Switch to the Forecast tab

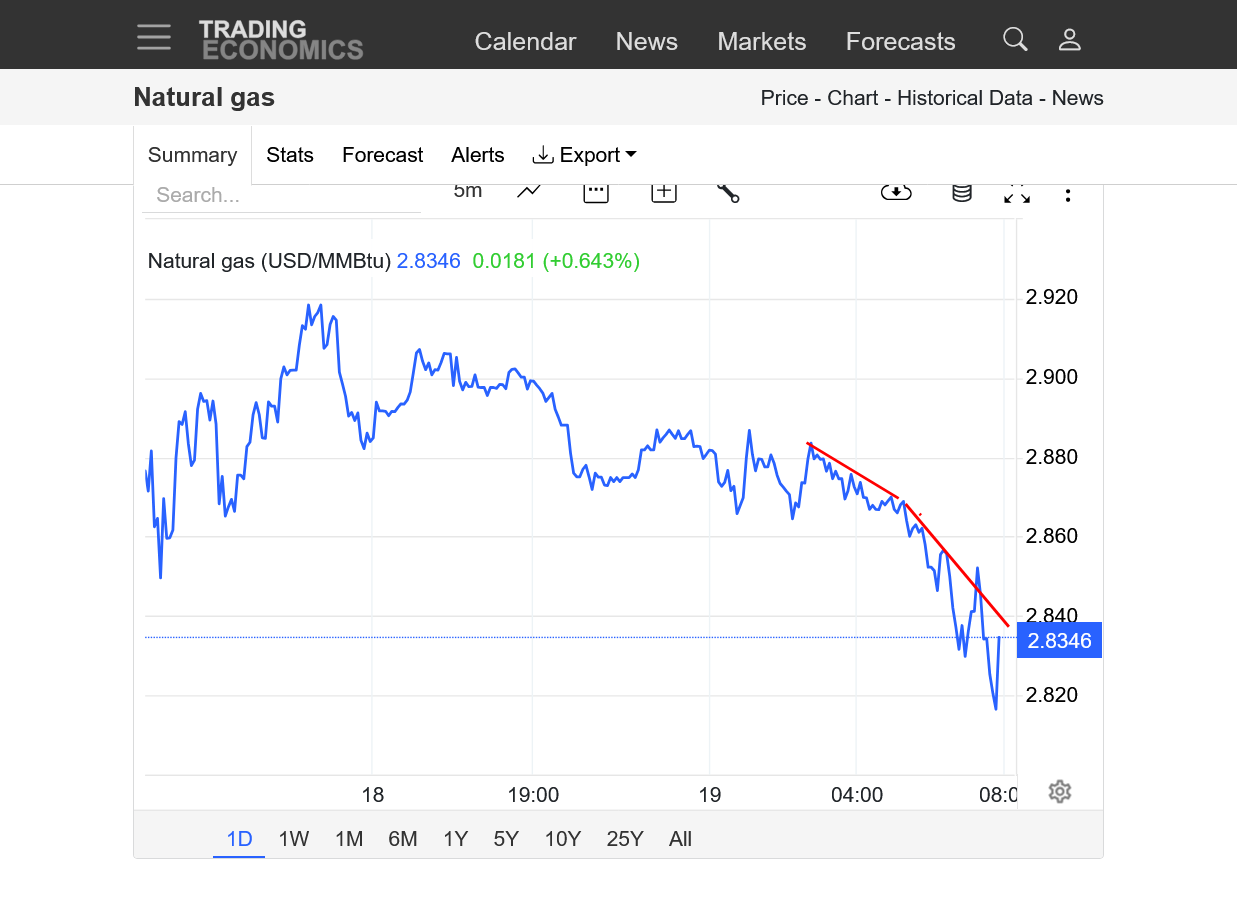coord(382,155)
